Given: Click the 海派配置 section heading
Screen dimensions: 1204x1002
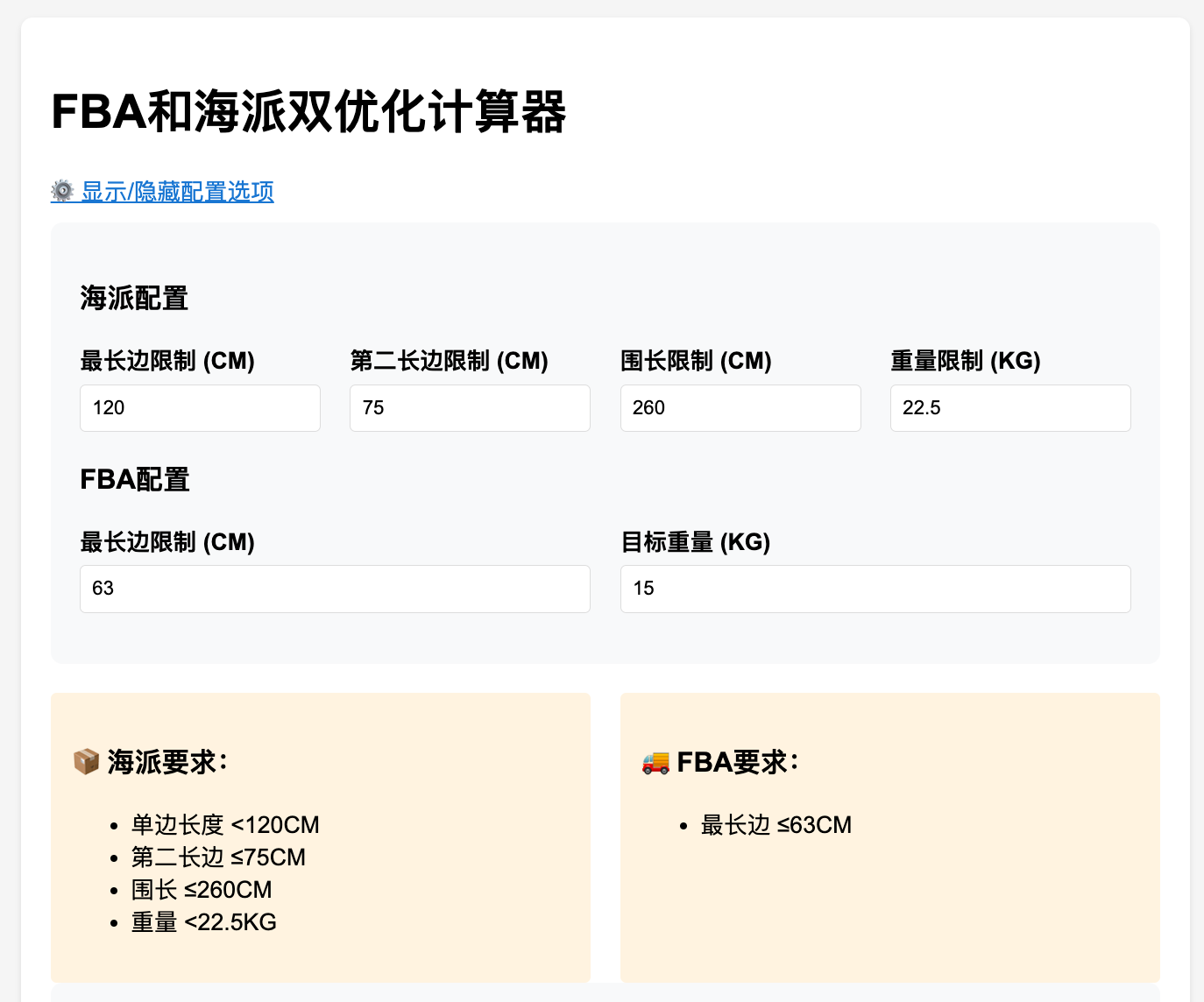Looking at the screenshot, I should click(134, 299).
